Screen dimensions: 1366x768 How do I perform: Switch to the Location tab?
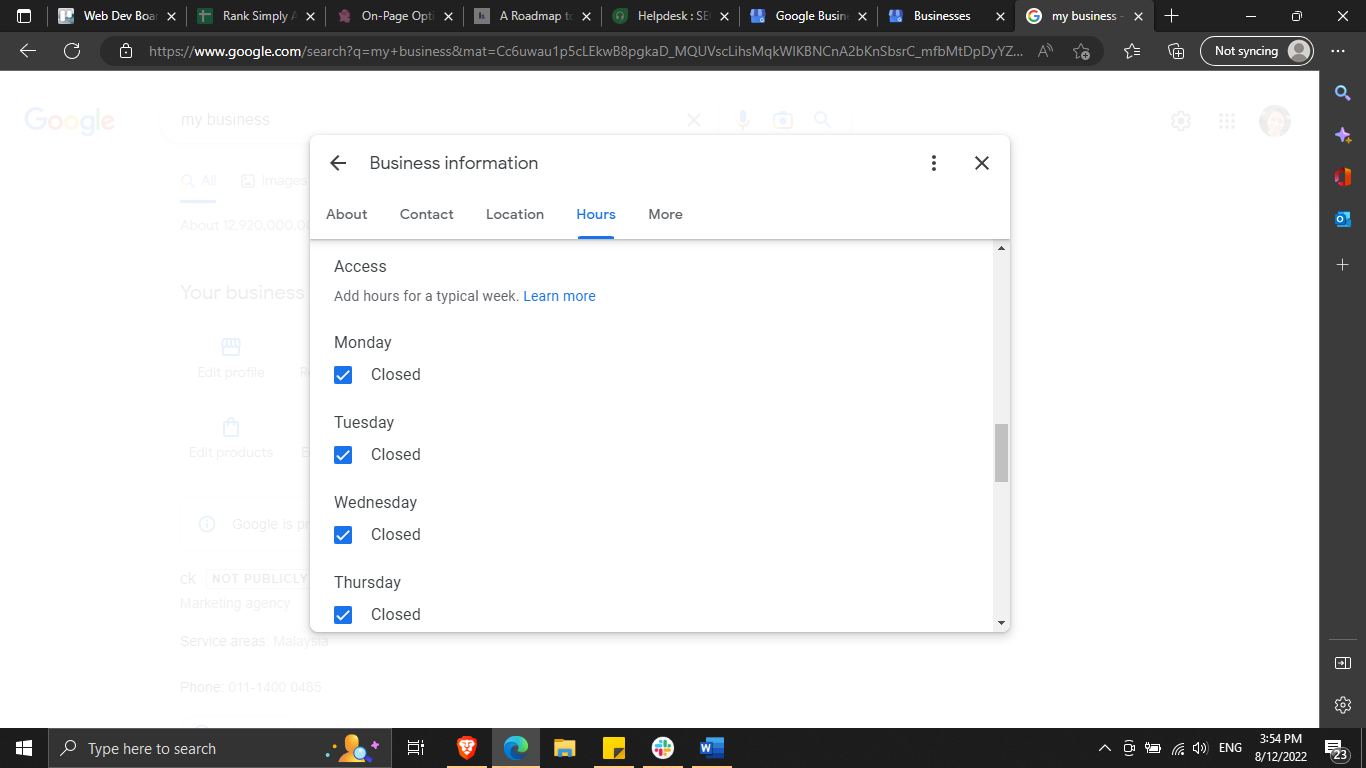[515, 214]
